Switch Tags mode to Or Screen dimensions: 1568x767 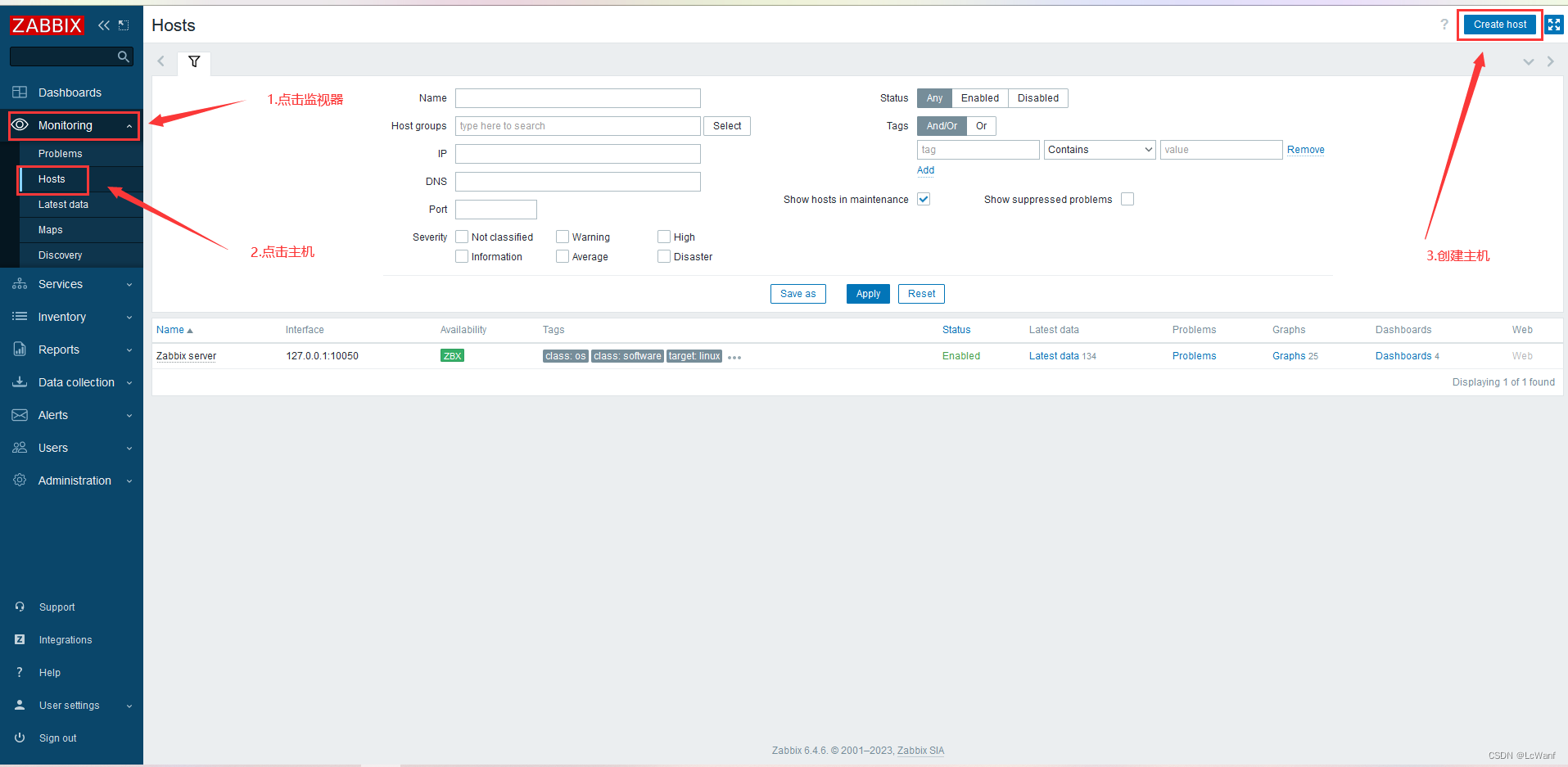coord(981,126)
